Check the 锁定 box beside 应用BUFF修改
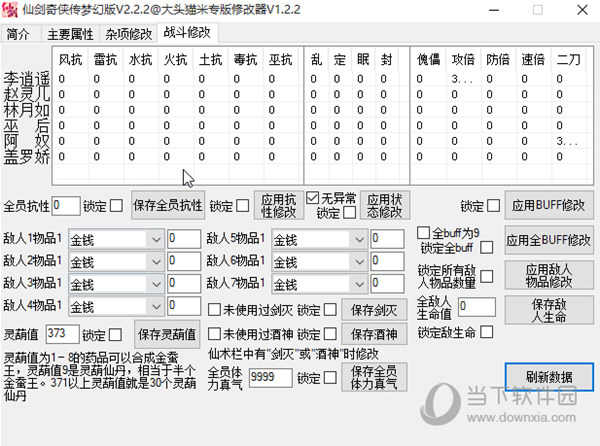The image size is (600, 446). point(494,206)
